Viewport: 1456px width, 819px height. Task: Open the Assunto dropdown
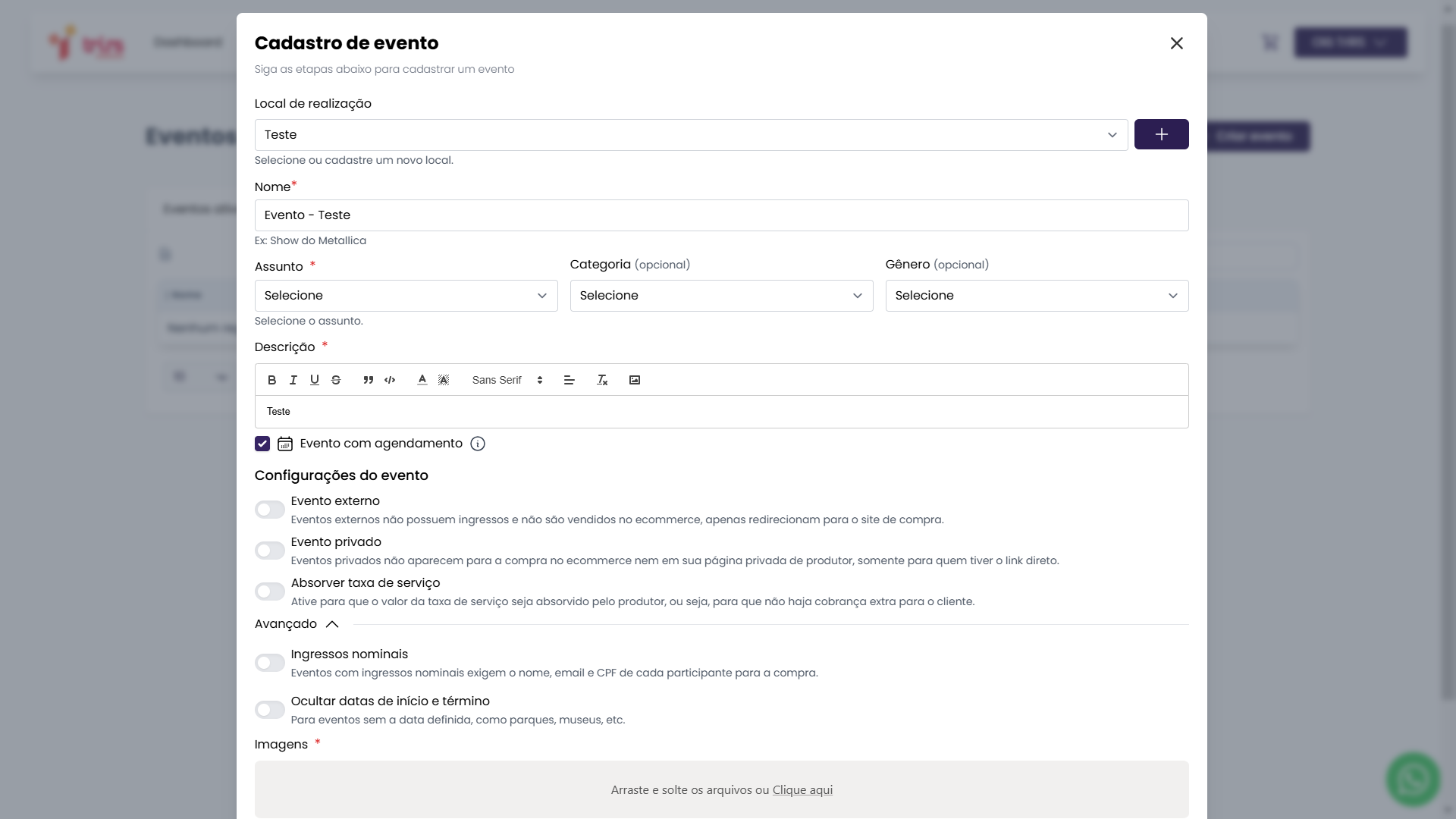pyautogui.click(x=406, y=296)
